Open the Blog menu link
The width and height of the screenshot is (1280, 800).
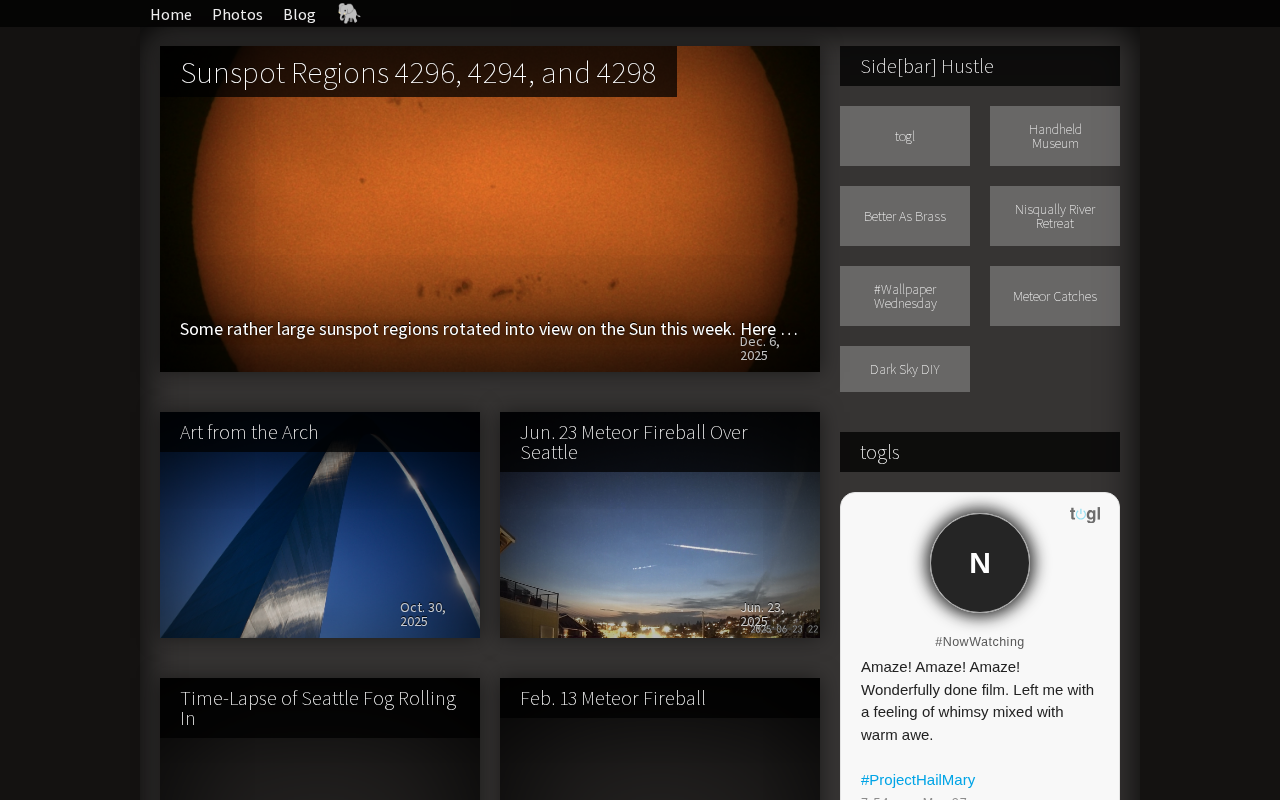[x=299, y=14]
